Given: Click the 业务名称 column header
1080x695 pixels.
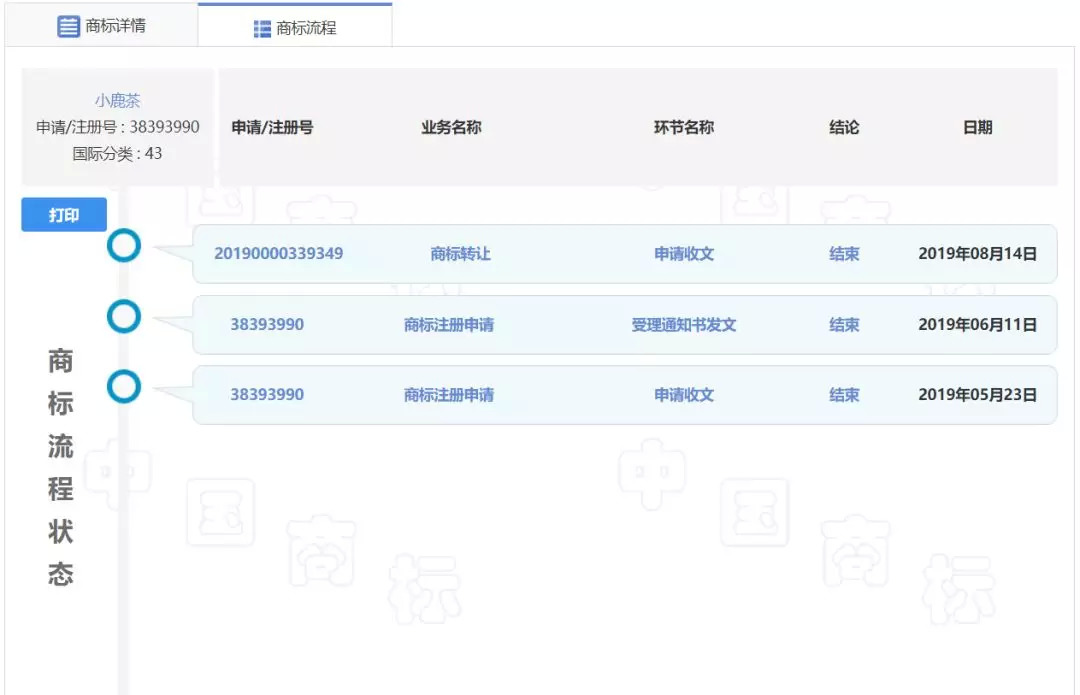Looking at the screenshot, I should [451, 128].
